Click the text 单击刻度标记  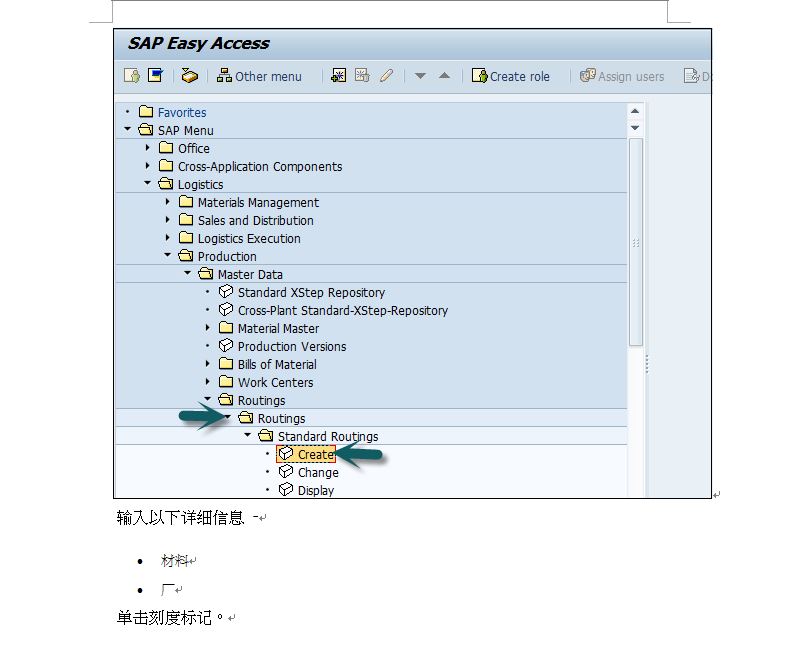[164, 617]
